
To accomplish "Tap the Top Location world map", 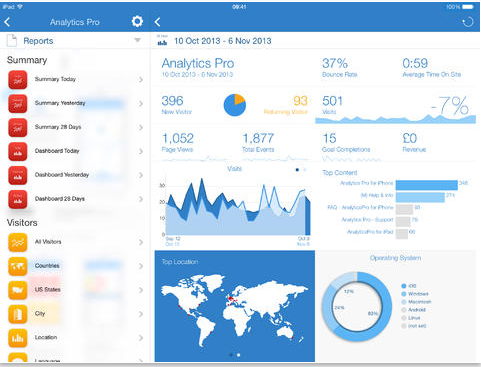I will tap(235, 309).
